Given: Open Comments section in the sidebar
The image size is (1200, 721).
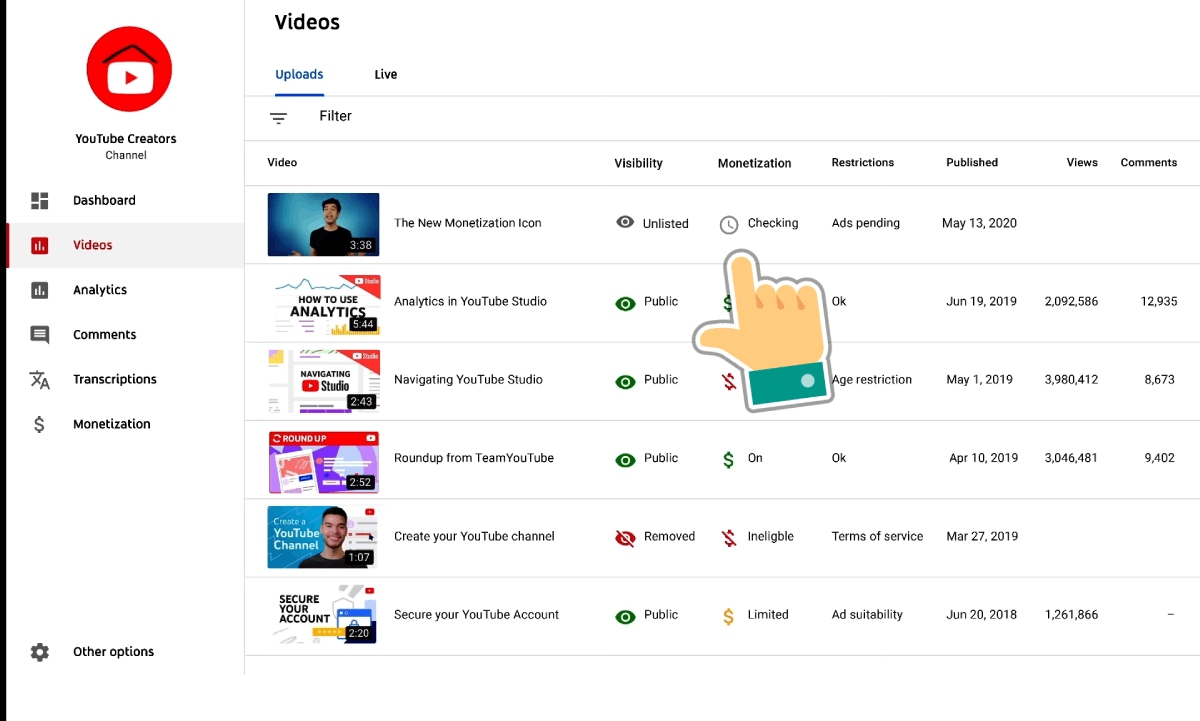Looking at the screenshot, I should point(104,335).
